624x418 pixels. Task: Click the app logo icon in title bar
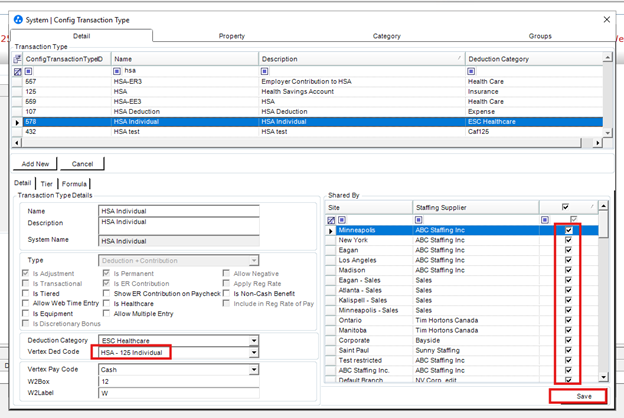pos(18,20)
